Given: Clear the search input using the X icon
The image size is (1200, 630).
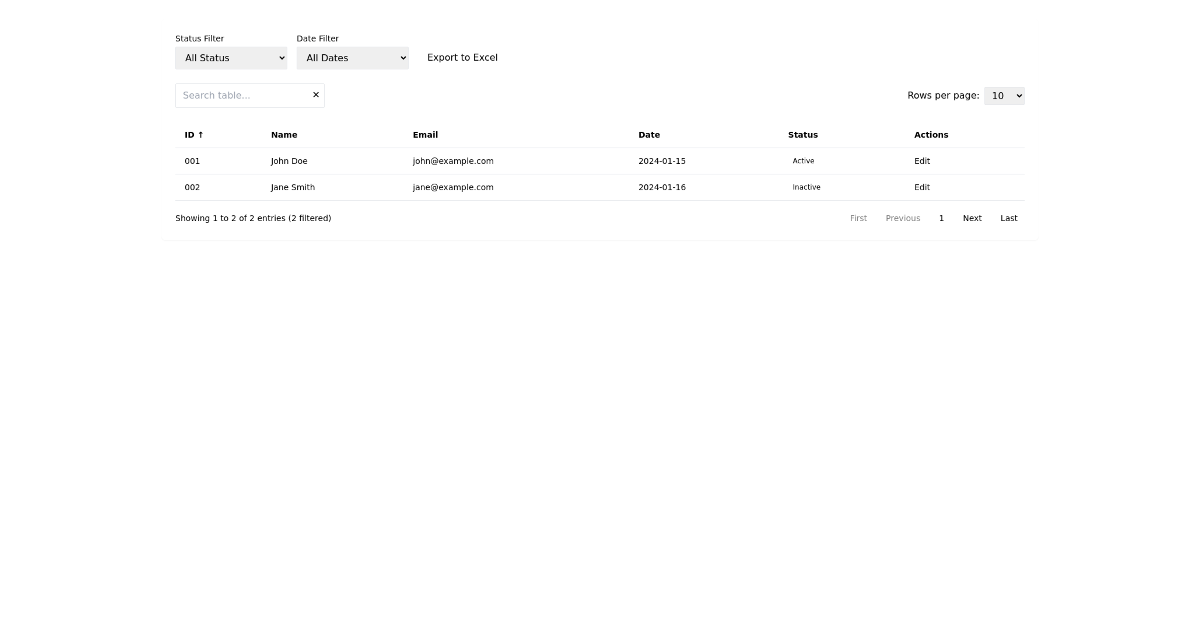Looking at the screenshot, I should click(316, 94).
